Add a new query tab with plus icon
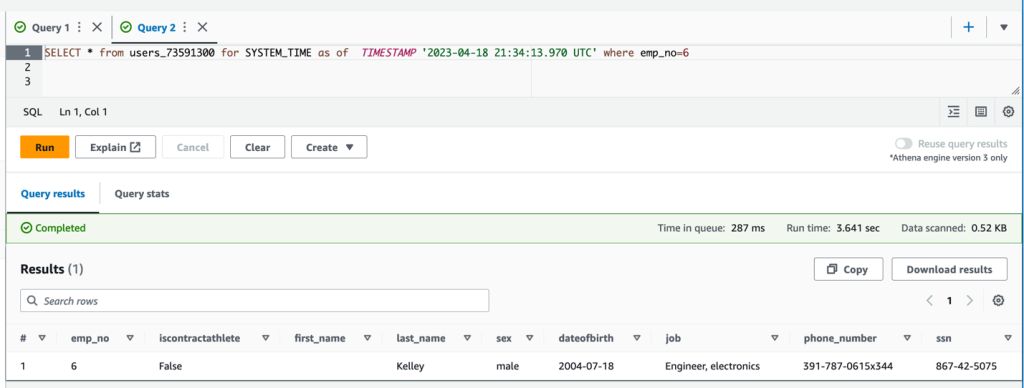Screen dimensions: 1024x388 [969, 27]
